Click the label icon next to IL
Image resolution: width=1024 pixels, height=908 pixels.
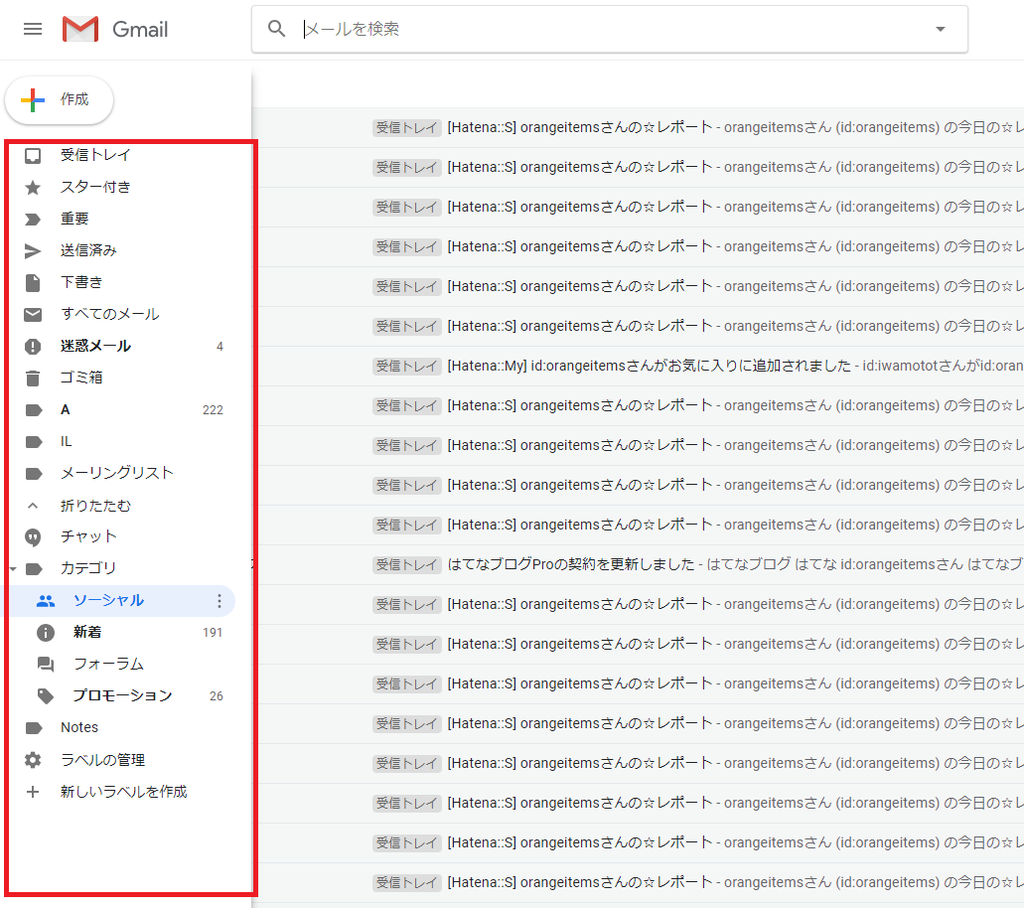click(33, 442)
